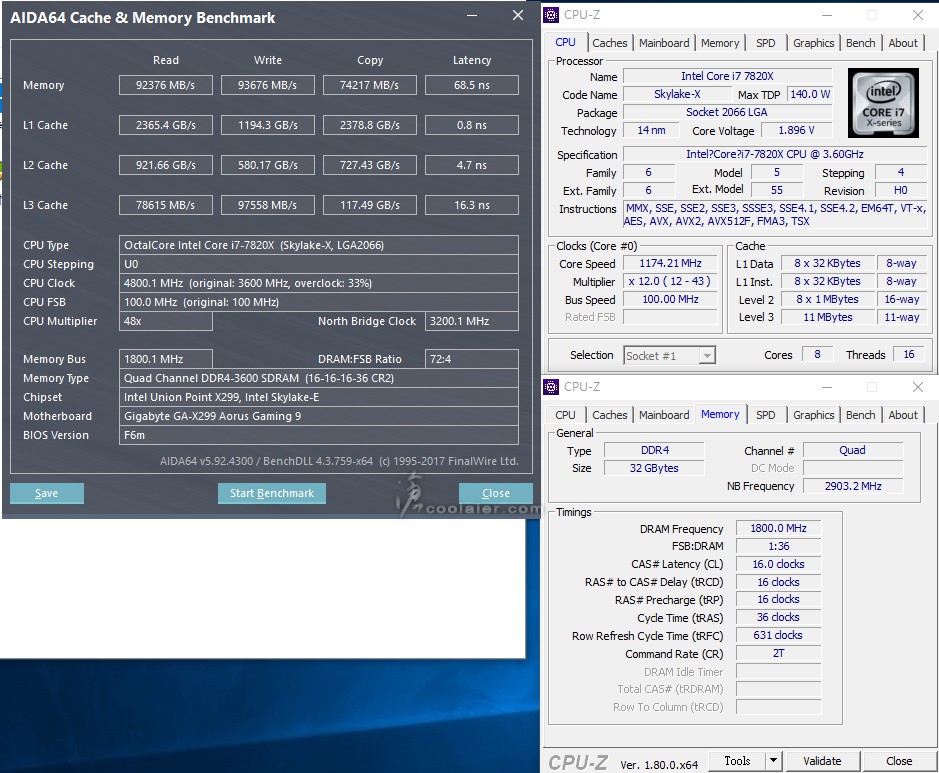The height and width of the screenshot is (773, 939).
Task: Switch to Graphics tab in upper CPU-Z window
Action: [813, 43]
